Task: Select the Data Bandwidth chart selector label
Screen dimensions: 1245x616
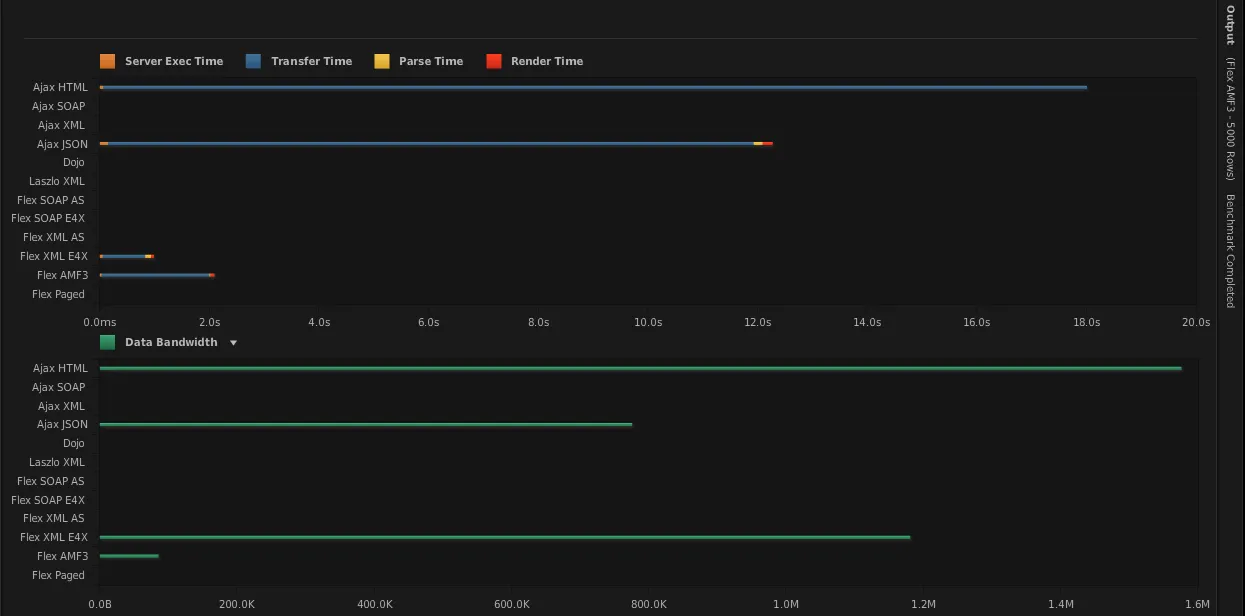Action: click(x=171, y=342)
